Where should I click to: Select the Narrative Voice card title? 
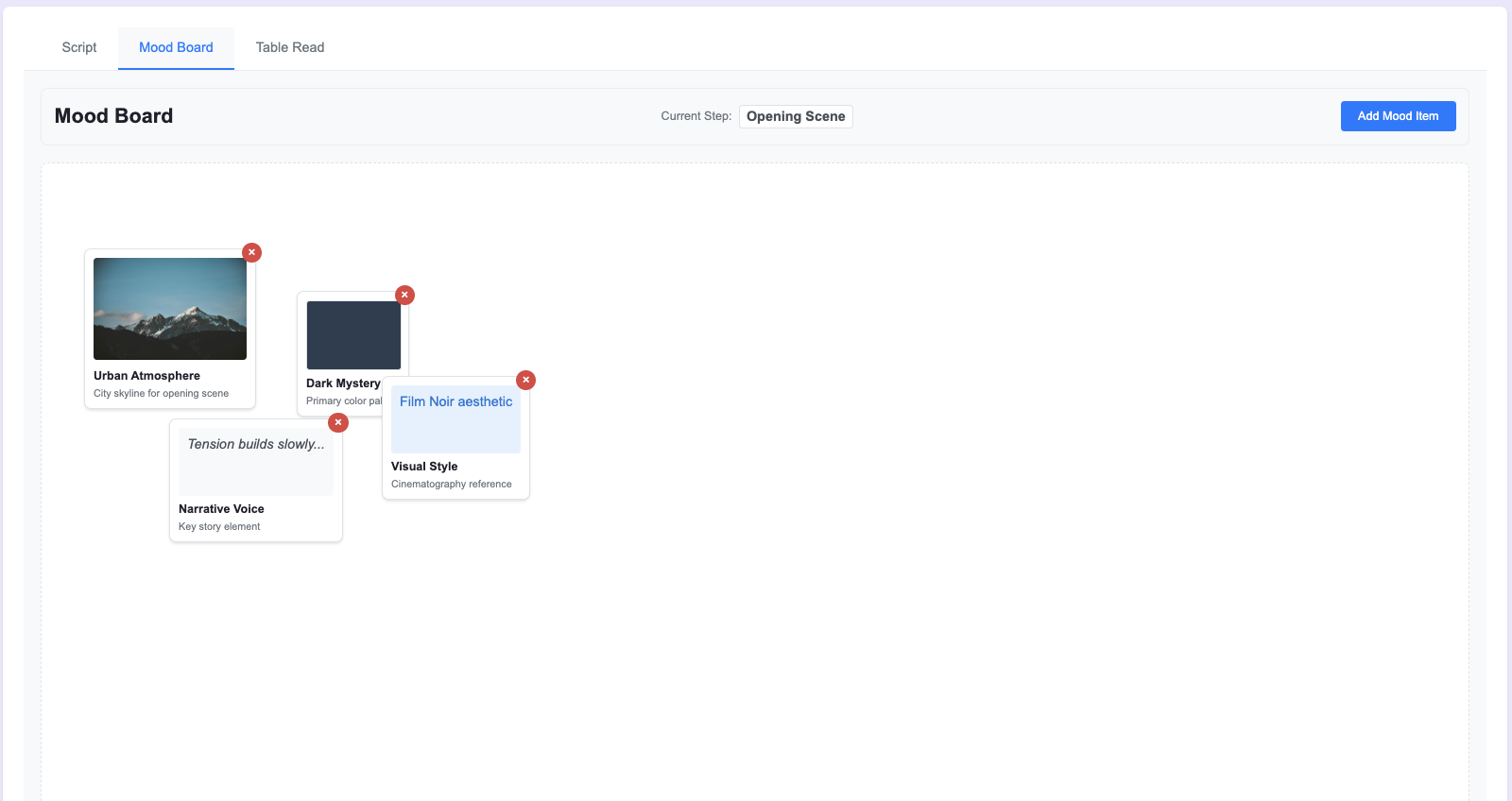coord(221,509)
